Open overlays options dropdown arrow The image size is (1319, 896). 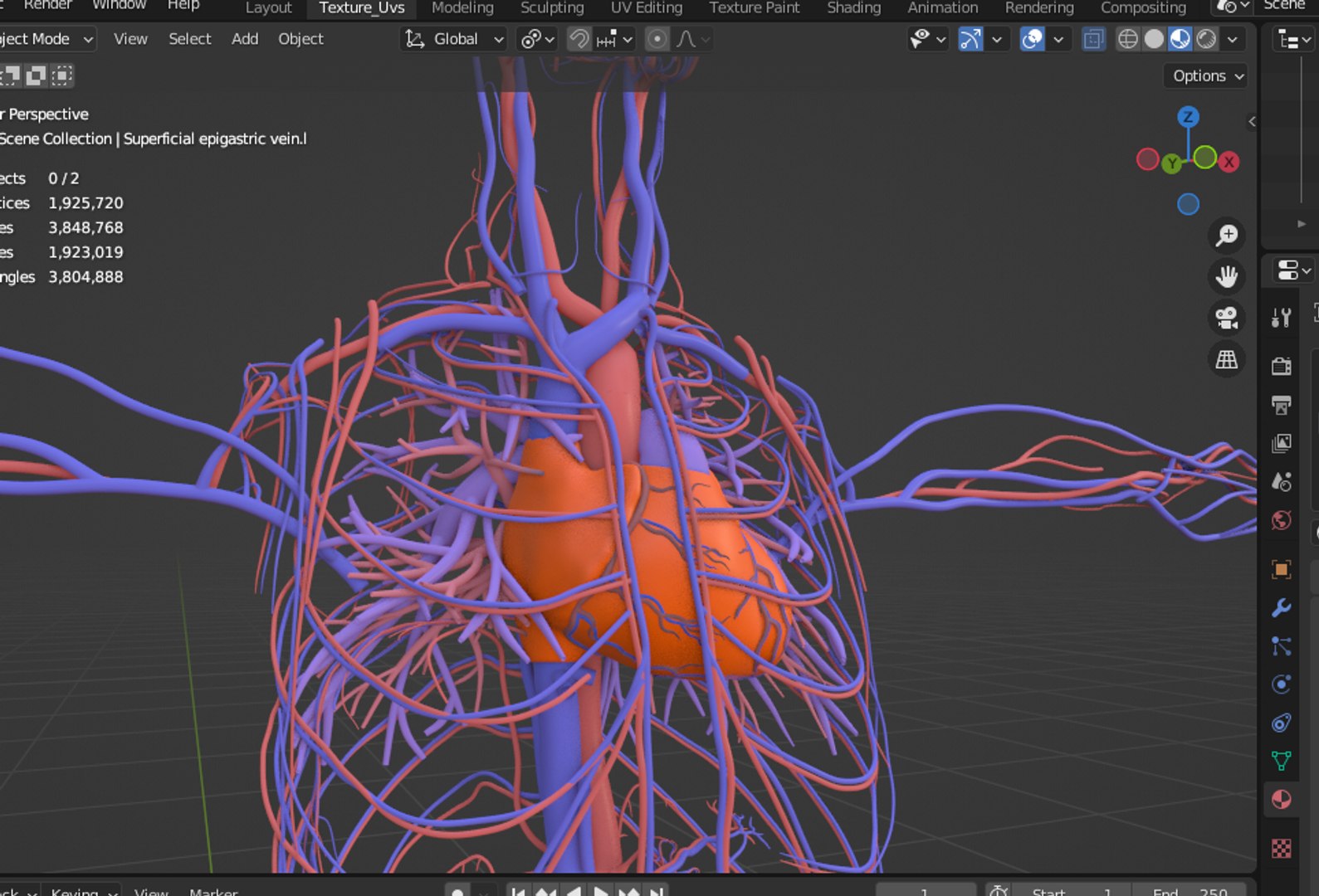(x=1058, y=39)
